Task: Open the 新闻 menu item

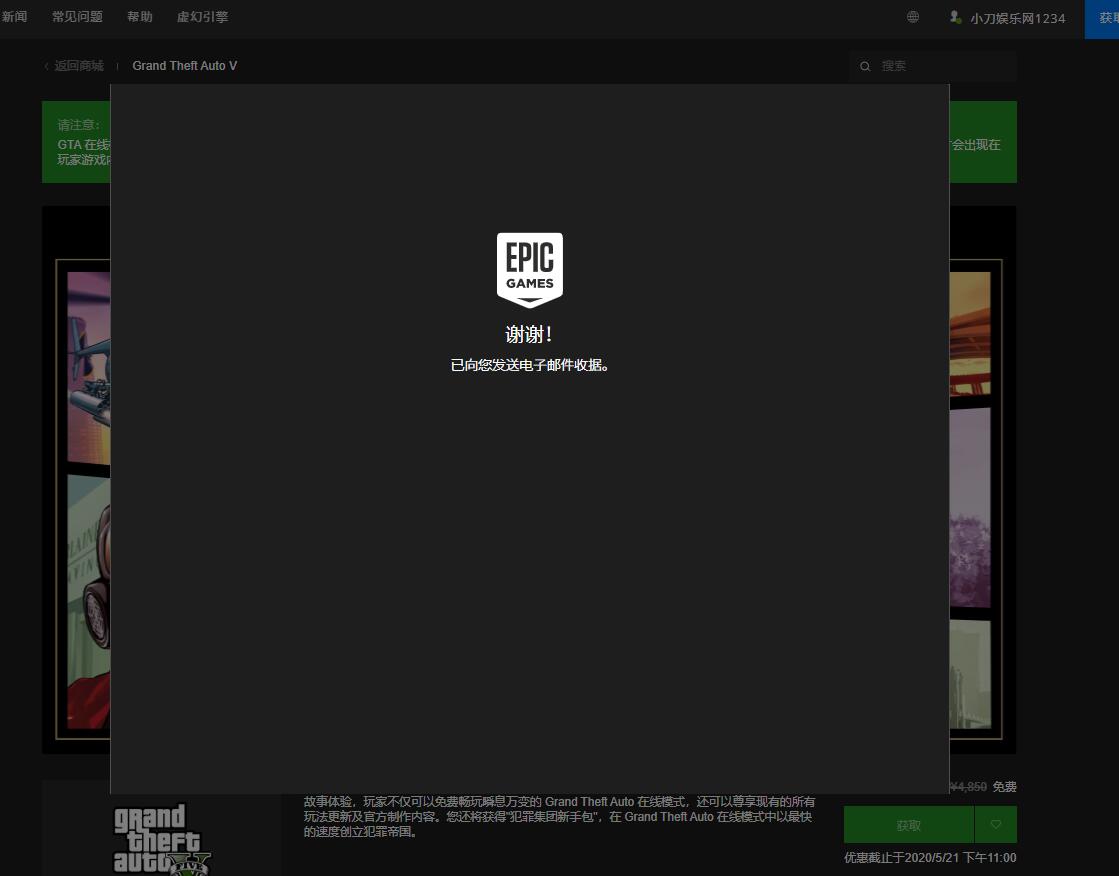Action: pyautogui.click(x=14, y=17)
